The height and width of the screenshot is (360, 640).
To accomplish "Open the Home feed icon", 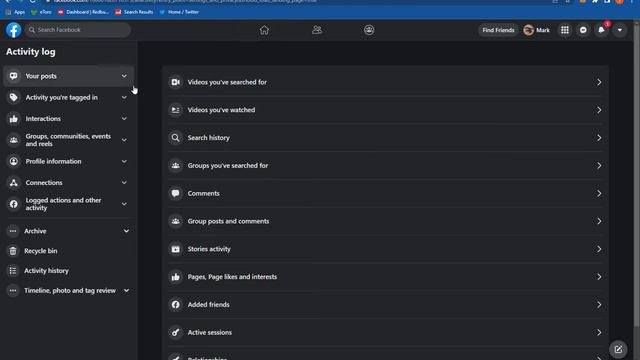I will [x=264, y=30].
